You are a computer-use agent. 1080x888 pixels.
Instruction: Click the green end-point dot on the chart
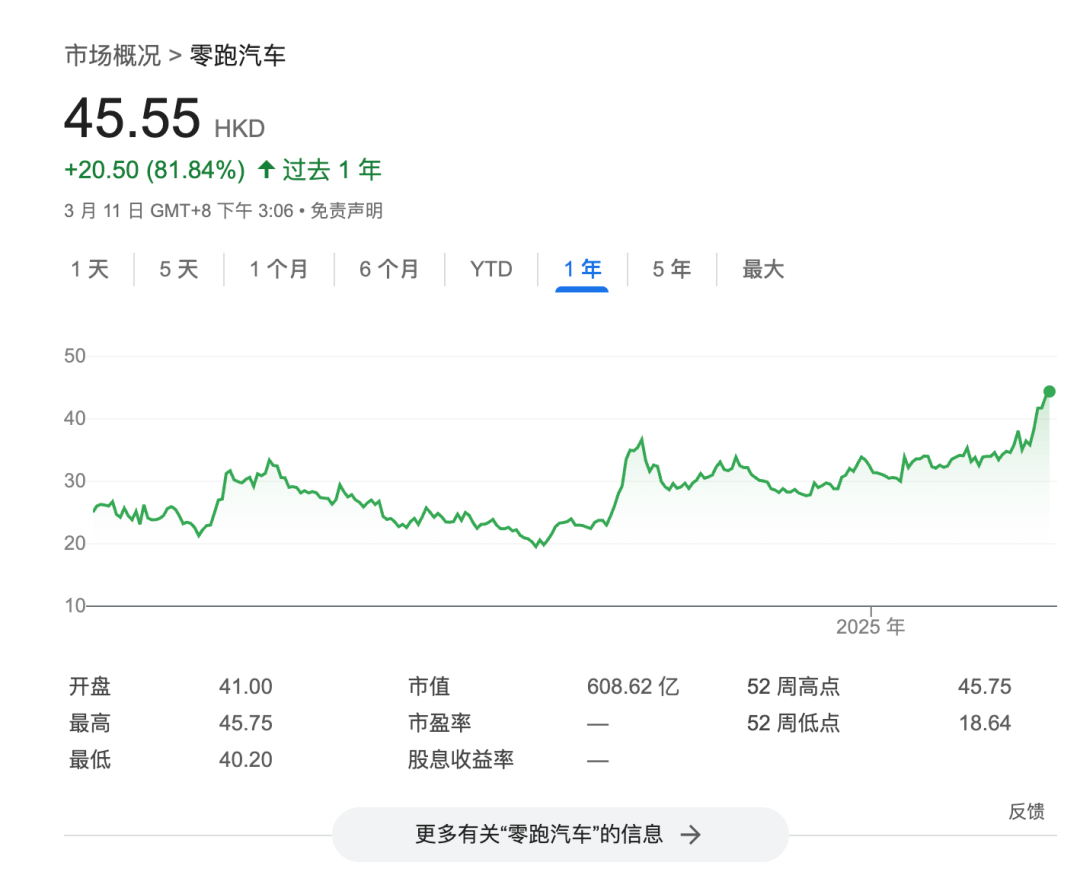click(1049, 391)
